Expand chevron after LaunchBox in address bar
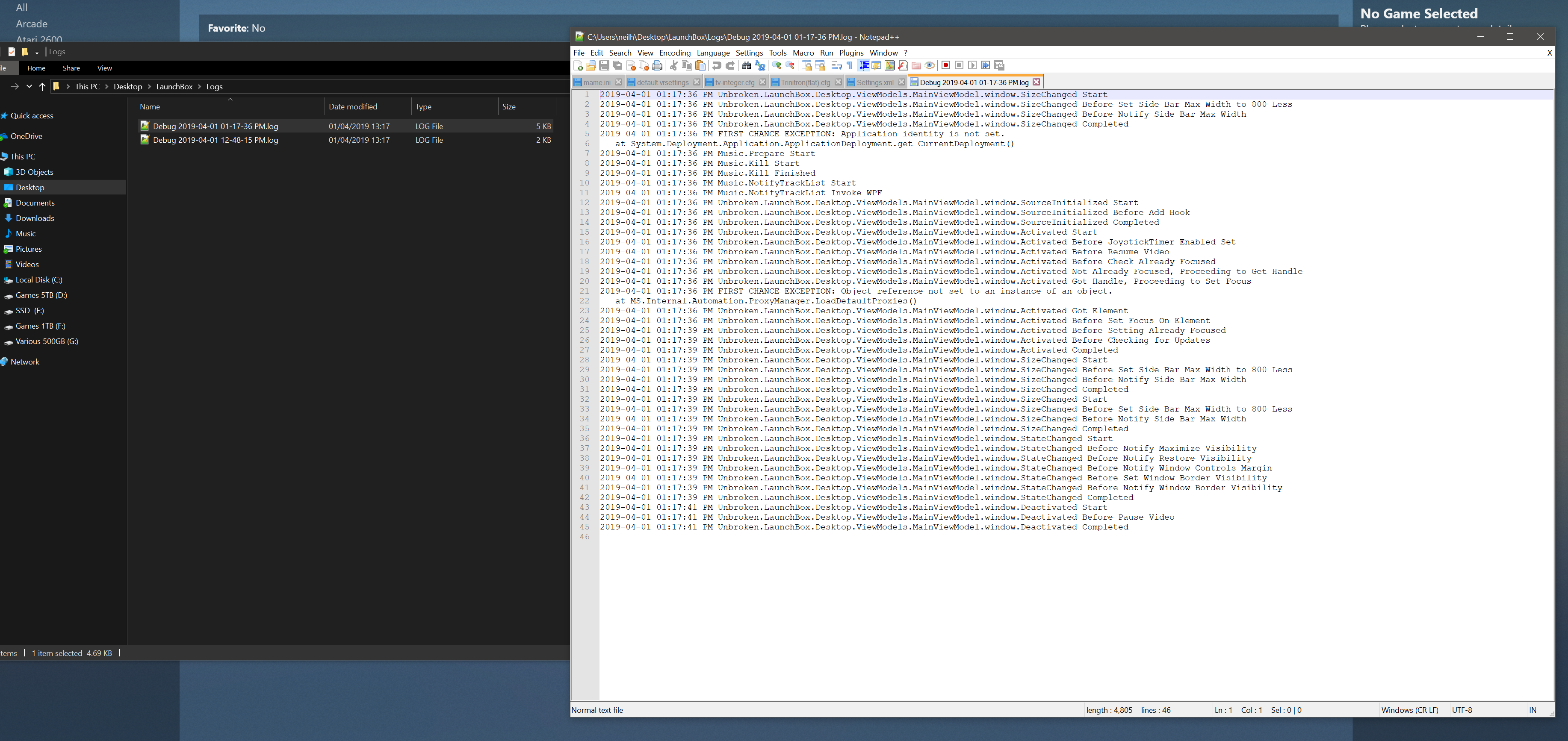 pos(199,87)
